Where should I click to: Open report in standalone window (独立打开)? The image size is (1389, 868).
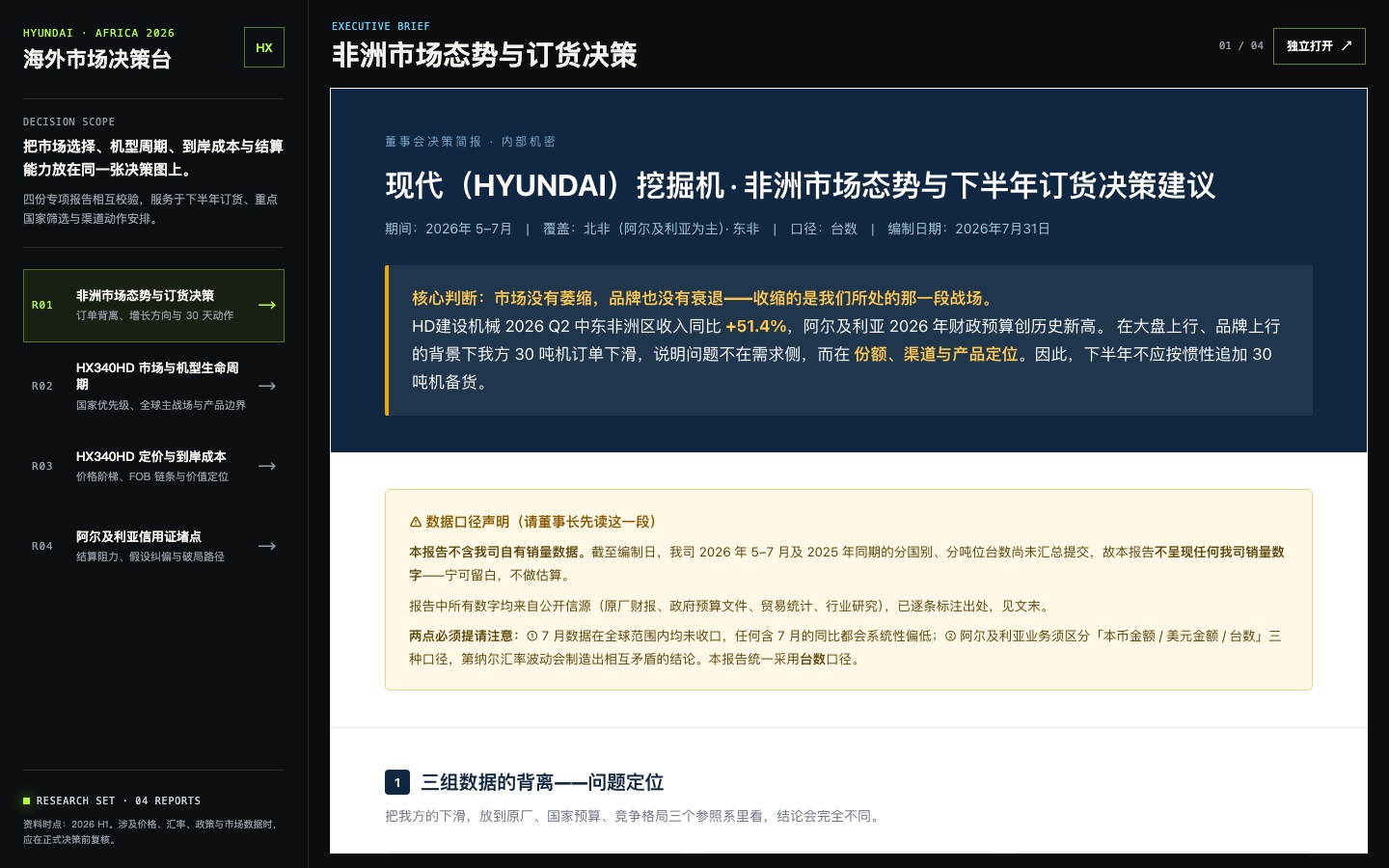click(x=1319, y=46)
